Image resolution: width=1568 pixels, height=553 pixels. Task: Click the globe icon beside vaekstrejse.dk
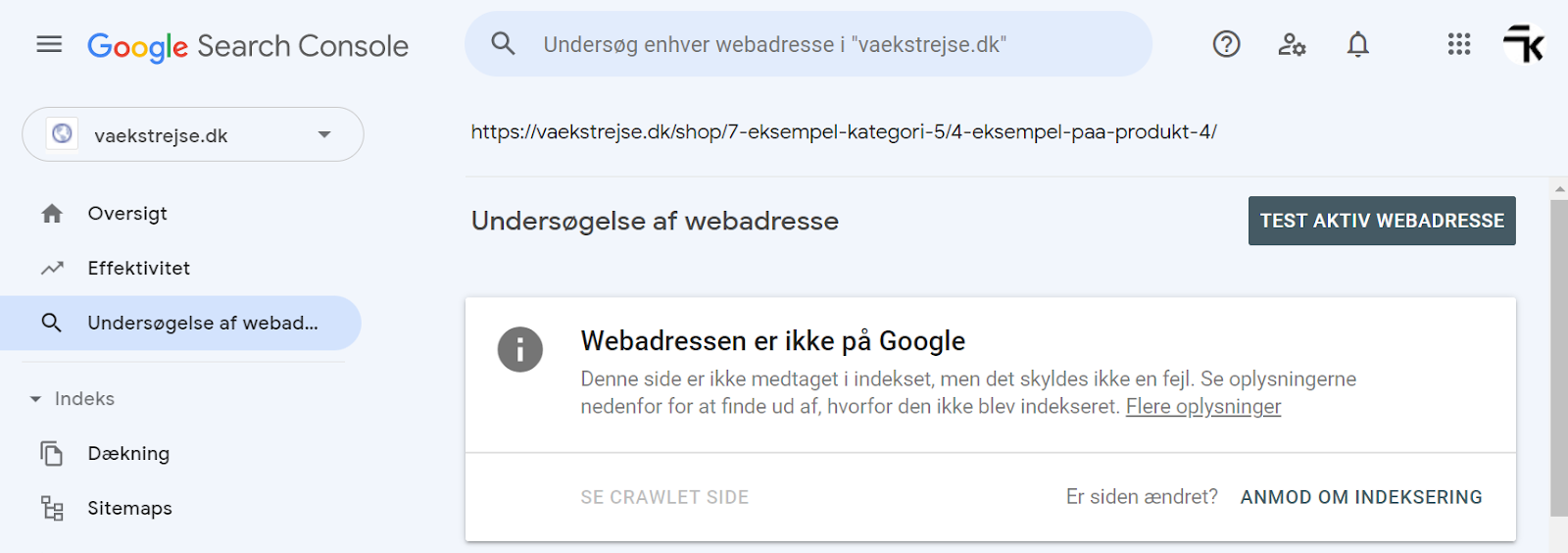[62, 133]
